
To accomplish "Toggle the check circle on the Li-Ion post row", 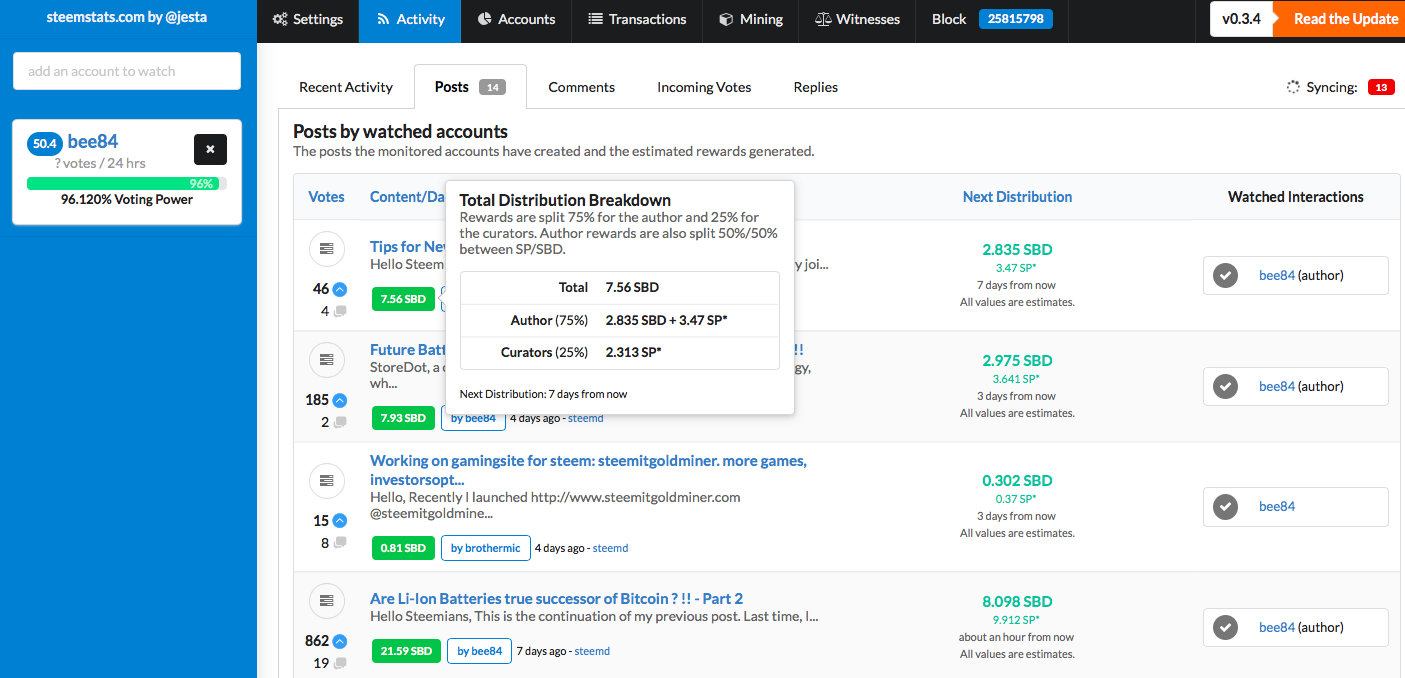I will [1225, 628].
